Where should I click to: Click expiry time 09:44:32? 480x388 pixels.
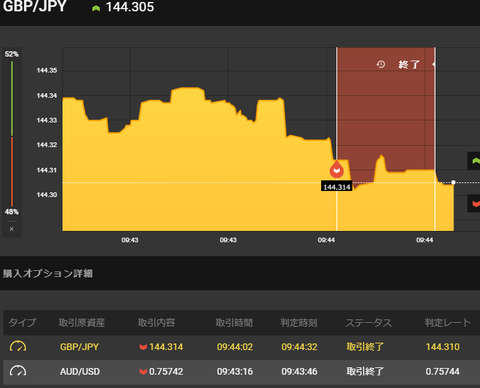pyautogui.click(x=299, y=347)
